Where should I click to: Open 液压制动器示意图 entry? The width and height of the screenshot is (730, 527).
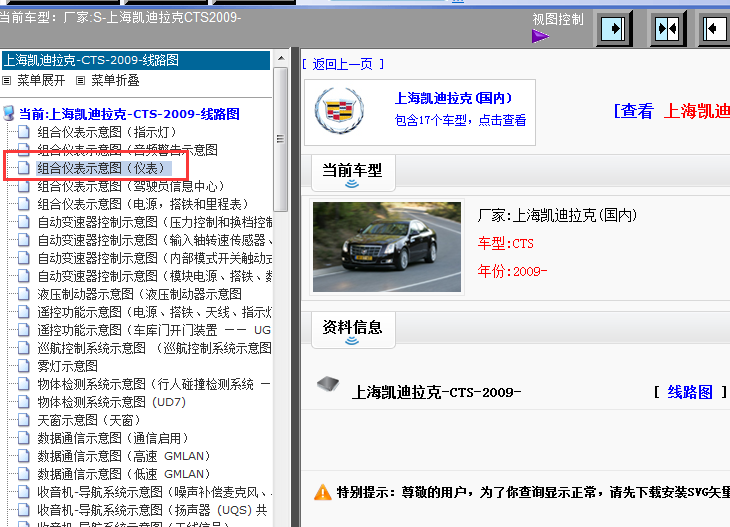[x=140, y=294]
